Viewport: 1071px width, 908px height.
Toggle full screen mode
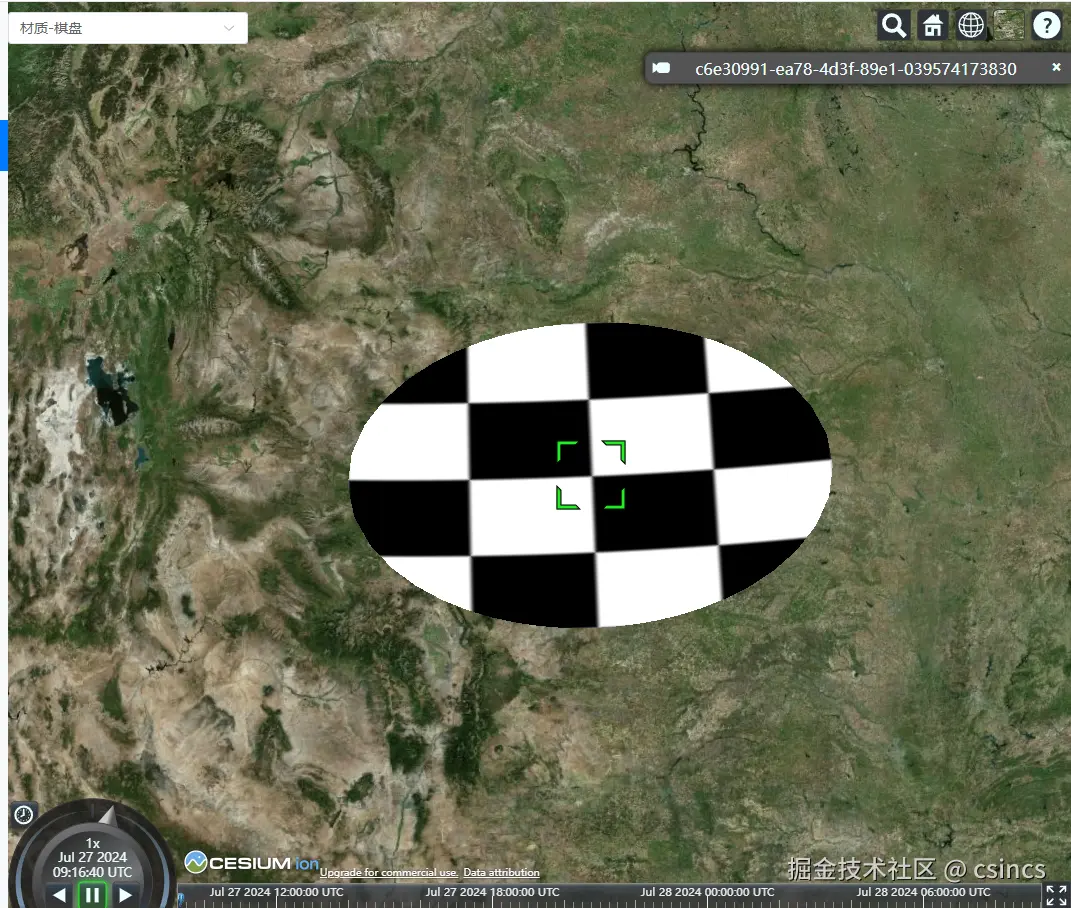(x=1057, y=895)
